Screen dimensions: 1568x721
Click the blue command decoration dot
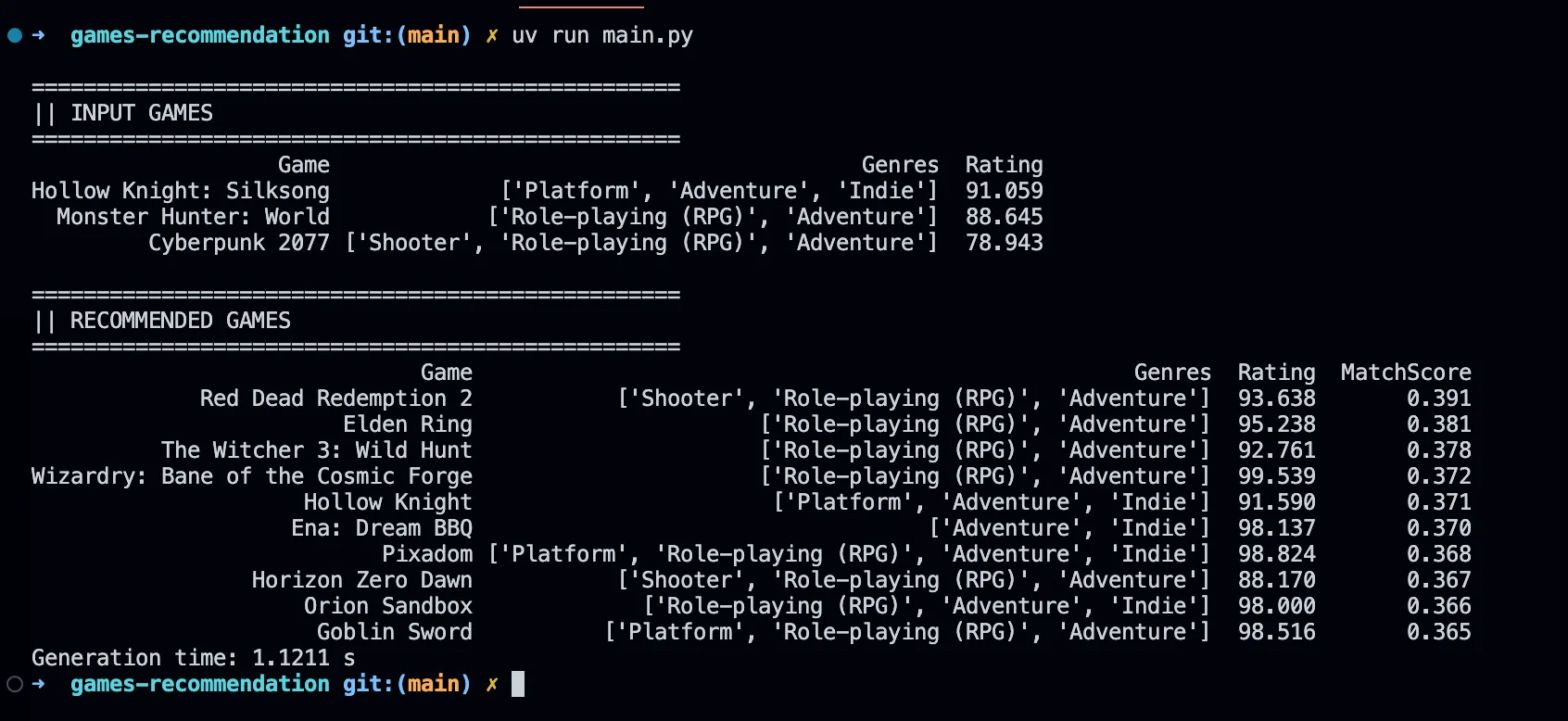coord(15,36)
